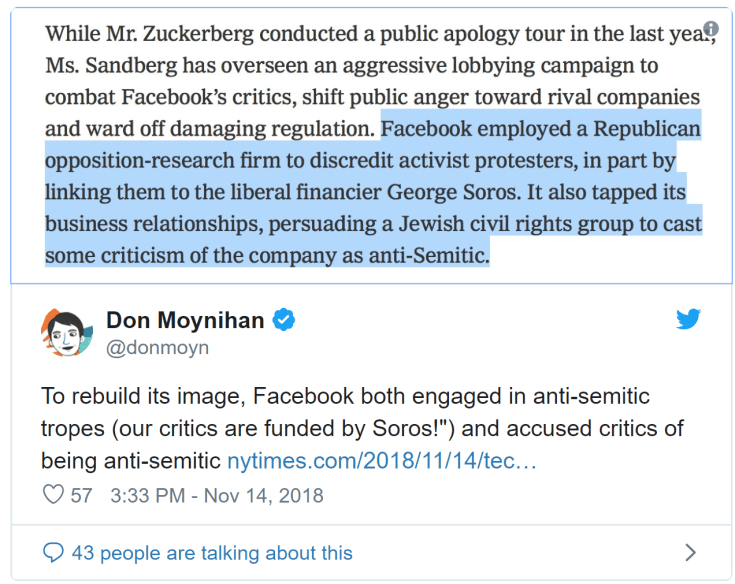Click the highlighted Facebook employed a Republican passage

pos(540,129)
